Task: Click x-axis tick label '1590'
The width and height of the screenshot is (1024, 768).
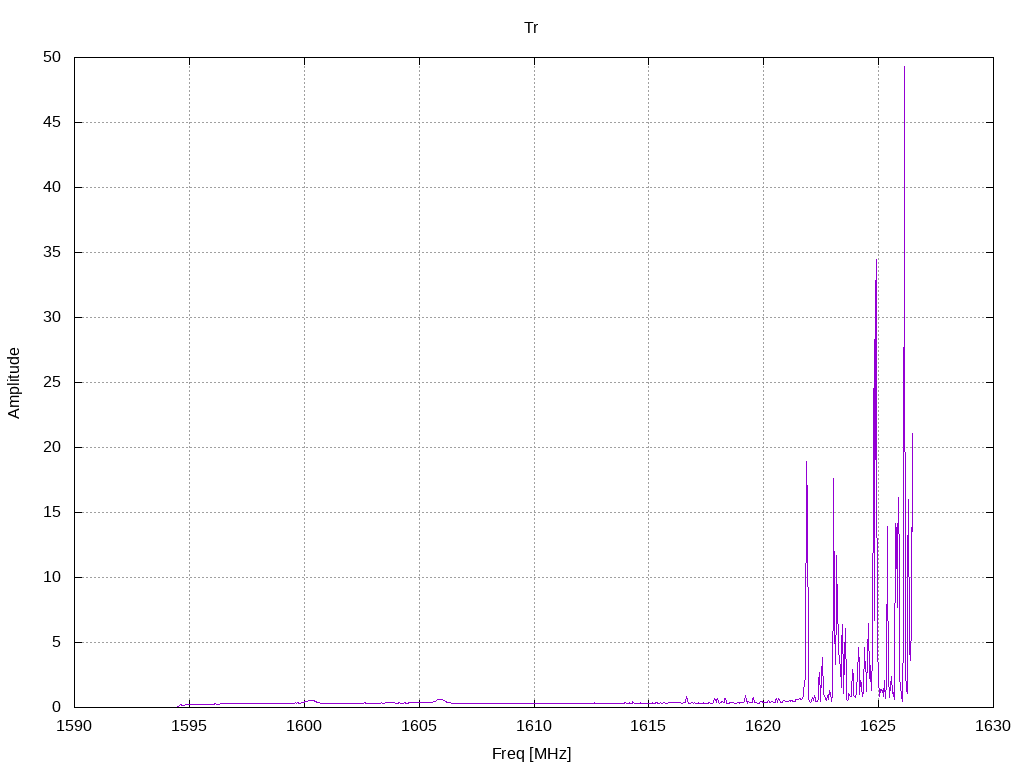Action: (74, 726)
